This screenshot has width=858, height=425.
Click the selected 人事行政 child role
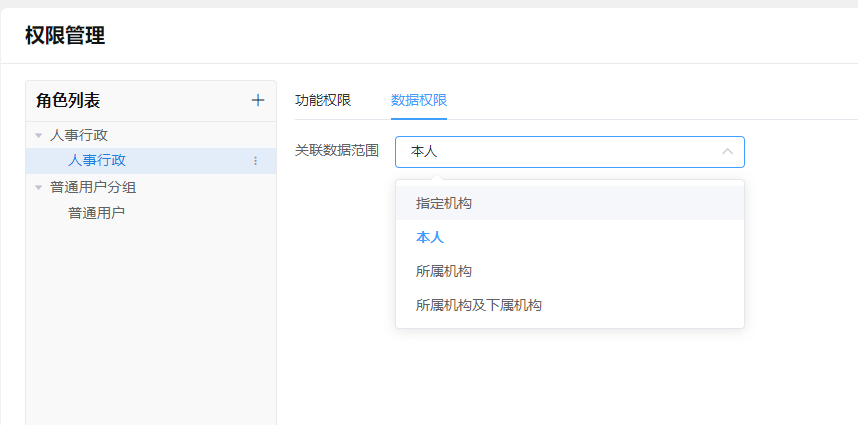point(96,161)
